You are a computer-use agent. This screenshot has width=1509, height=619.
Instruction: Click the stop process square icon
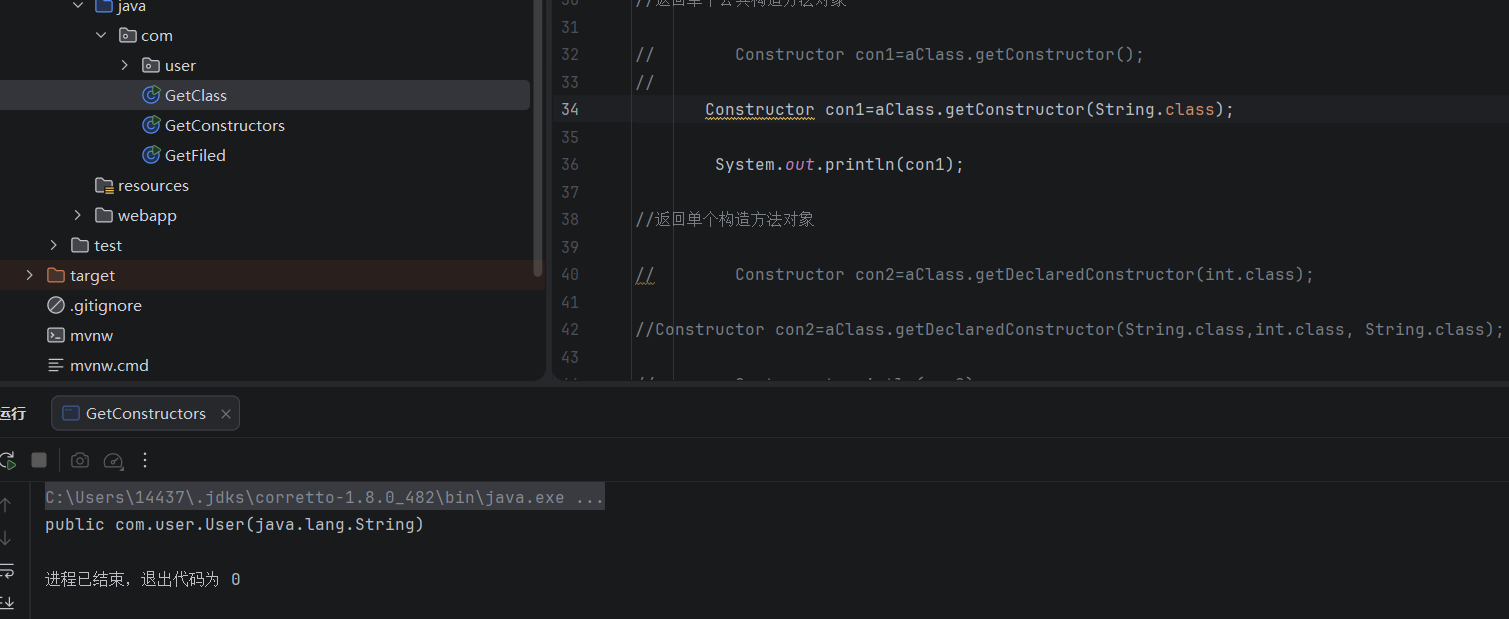click(x=39, y=460)
